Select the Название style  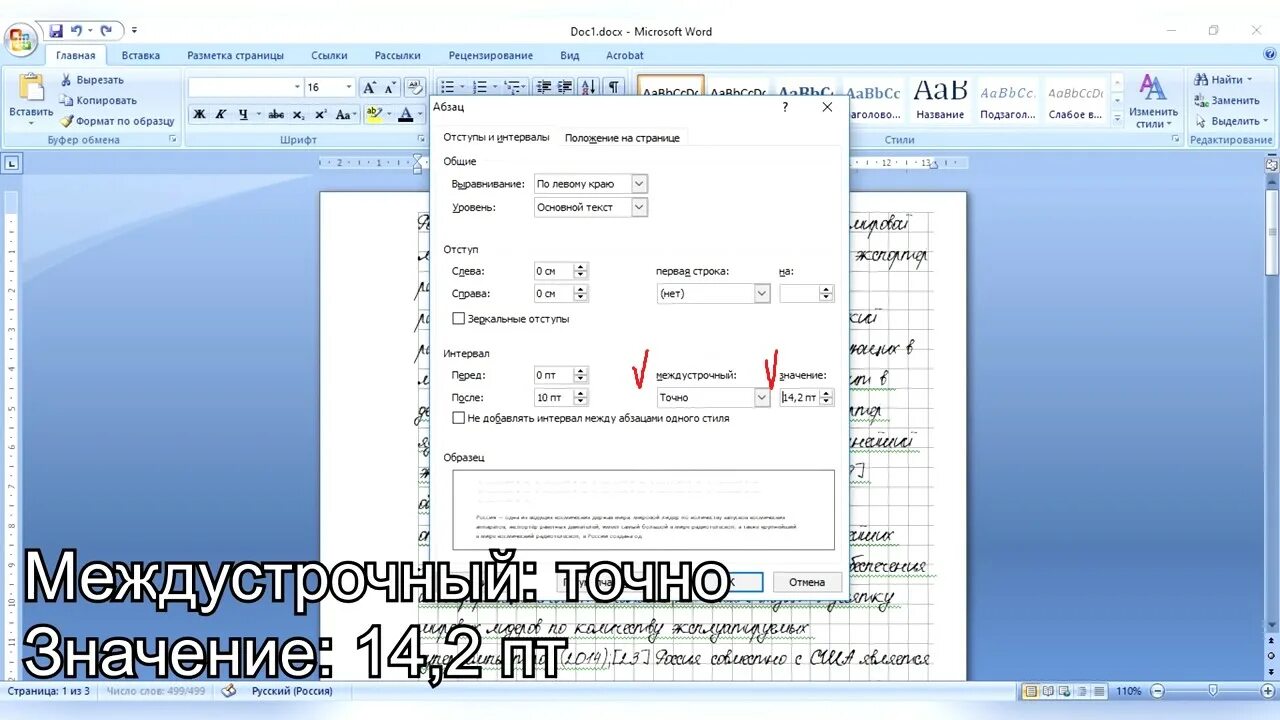[x=940, y=100]
